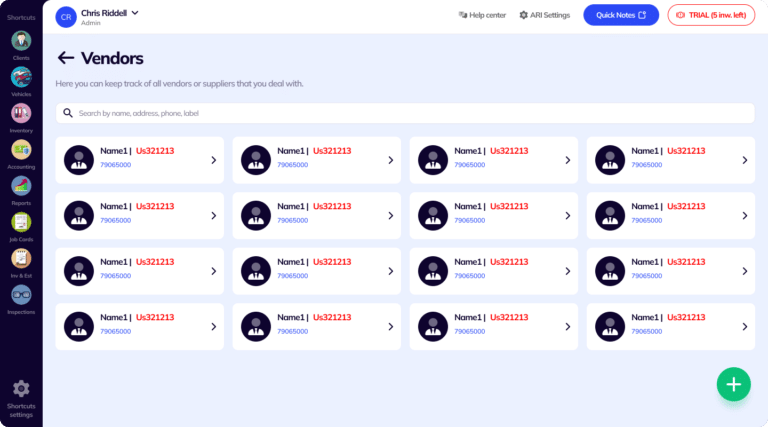Click the Quick Notes button
This screenshot has width=768, height=427.
point(621,15)
